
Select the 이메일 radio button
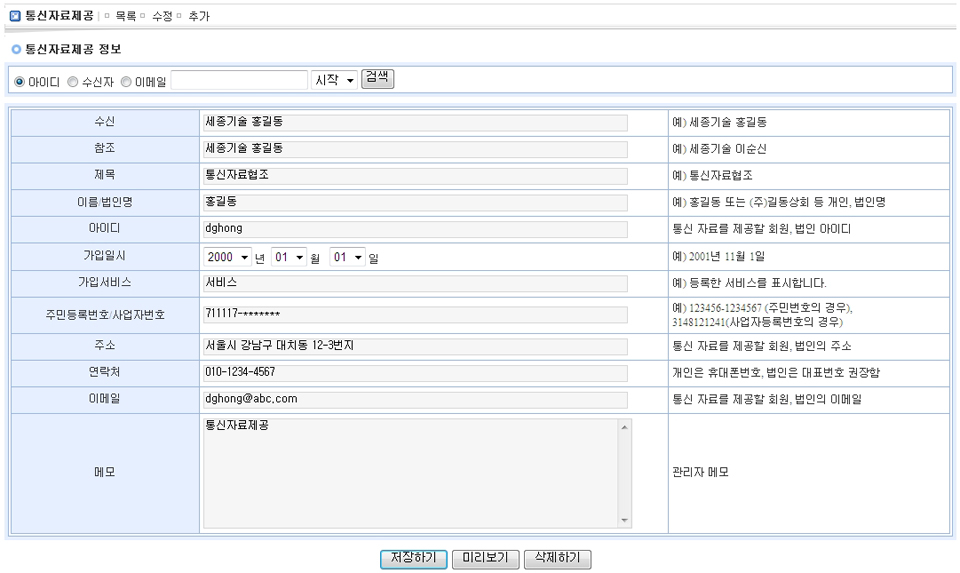click(x=126, y=82)
